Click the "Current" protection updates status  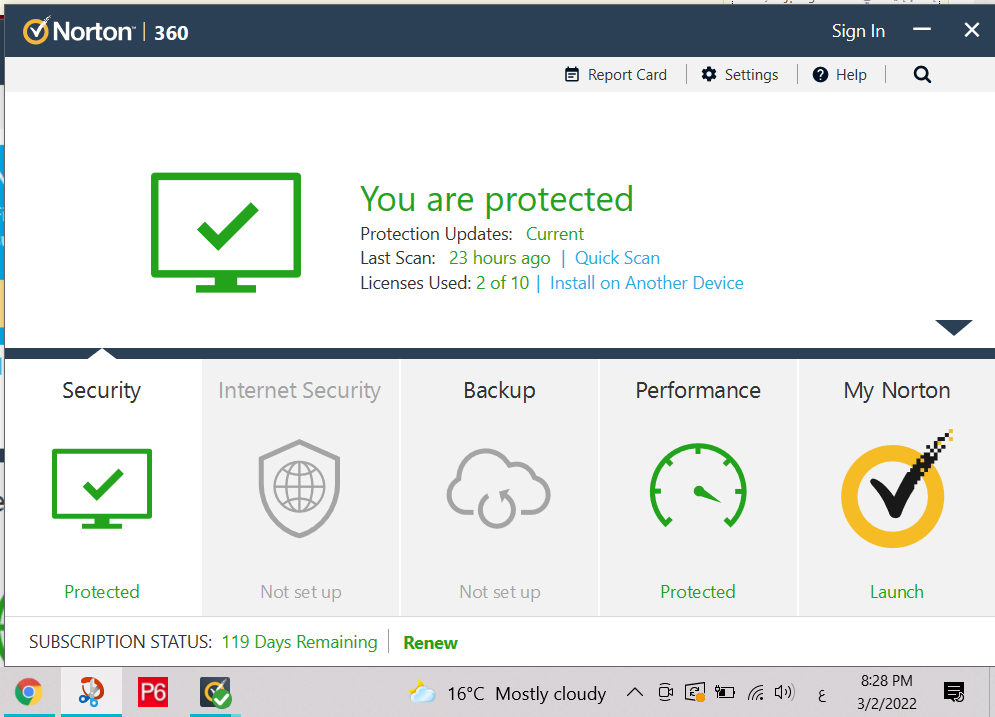555,234
